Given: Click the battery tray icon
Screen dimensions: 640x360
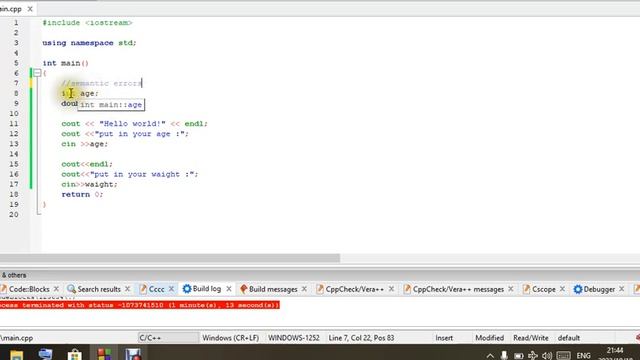Looking at the screenshot, I should click(x=518, y=356).
